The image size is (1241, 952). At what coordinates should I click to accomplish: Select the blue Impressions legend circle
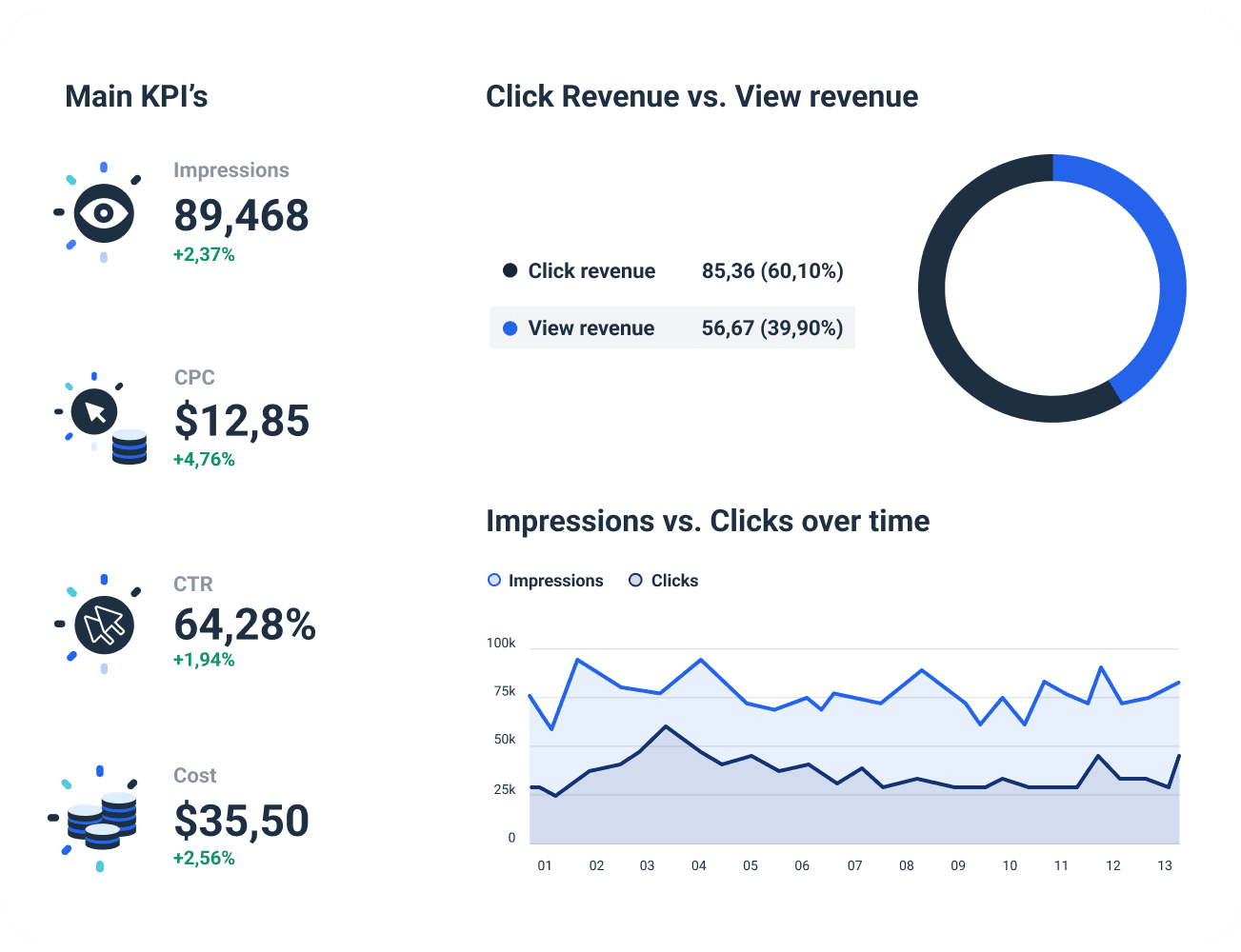point(493,580)
